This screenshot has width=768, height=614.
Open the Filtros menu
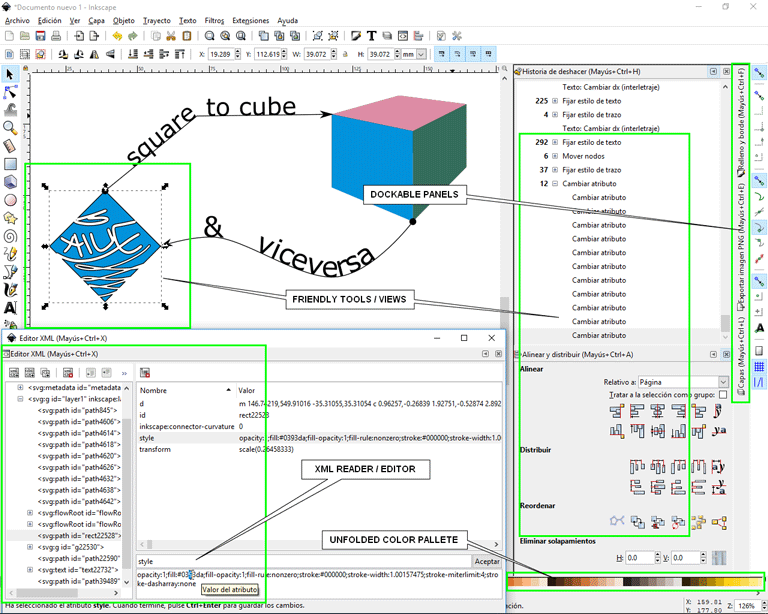click(x=214, y=21)
